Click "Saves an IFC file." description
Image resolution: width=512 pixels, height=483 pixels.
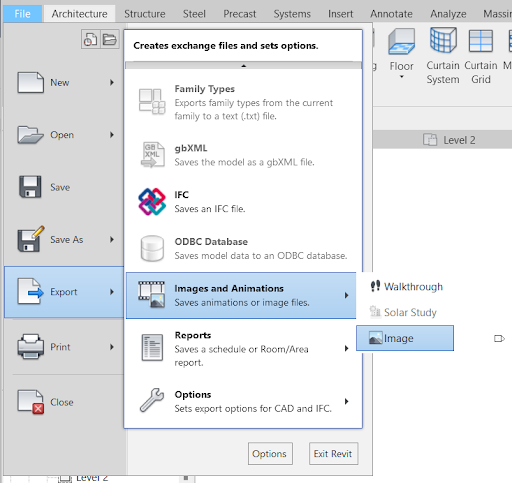(210, 209)
